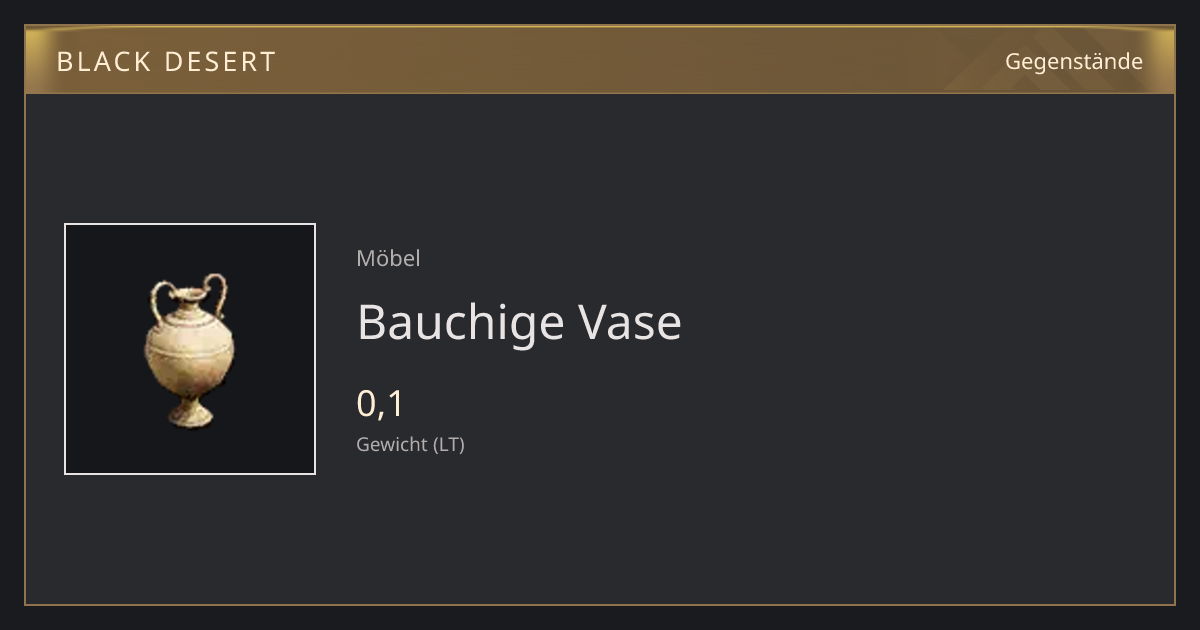Click the word Vase in the title
The image size is (1200, 630).
tap(630, 323)
